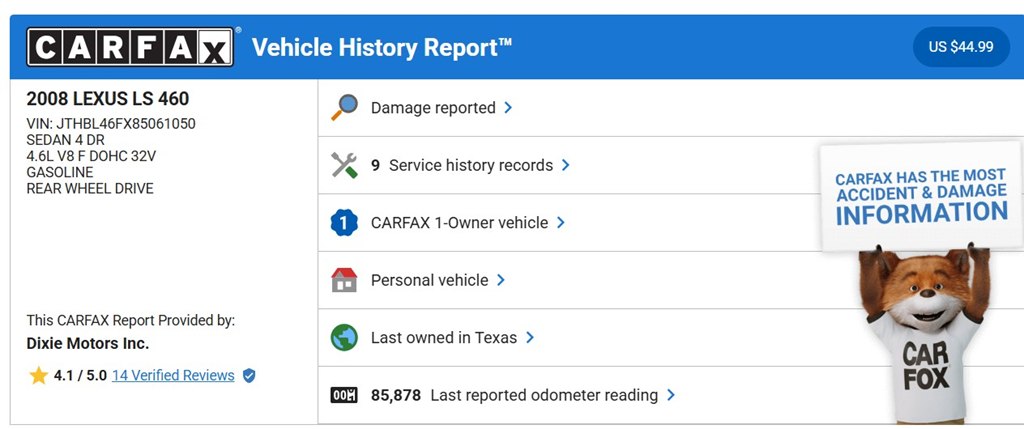Click the REAR WHEEL DRIVE text

tap(90, 189)
